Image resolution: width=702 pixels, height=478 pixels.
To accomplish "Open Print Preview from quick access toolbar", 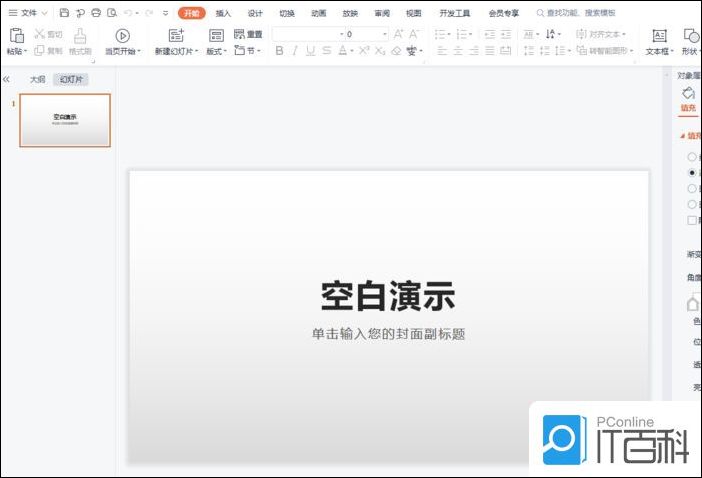I will click(112, 13).
